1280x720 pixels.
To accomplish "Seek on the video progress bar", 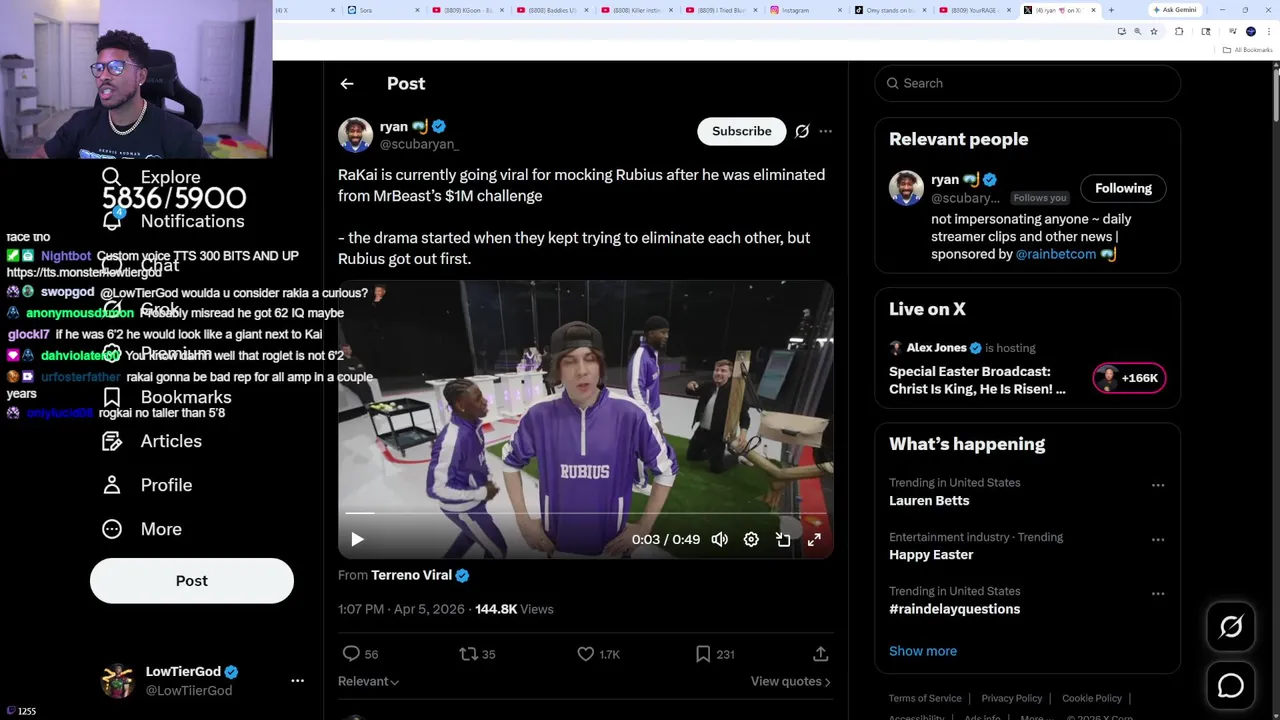I will (585, 513).
